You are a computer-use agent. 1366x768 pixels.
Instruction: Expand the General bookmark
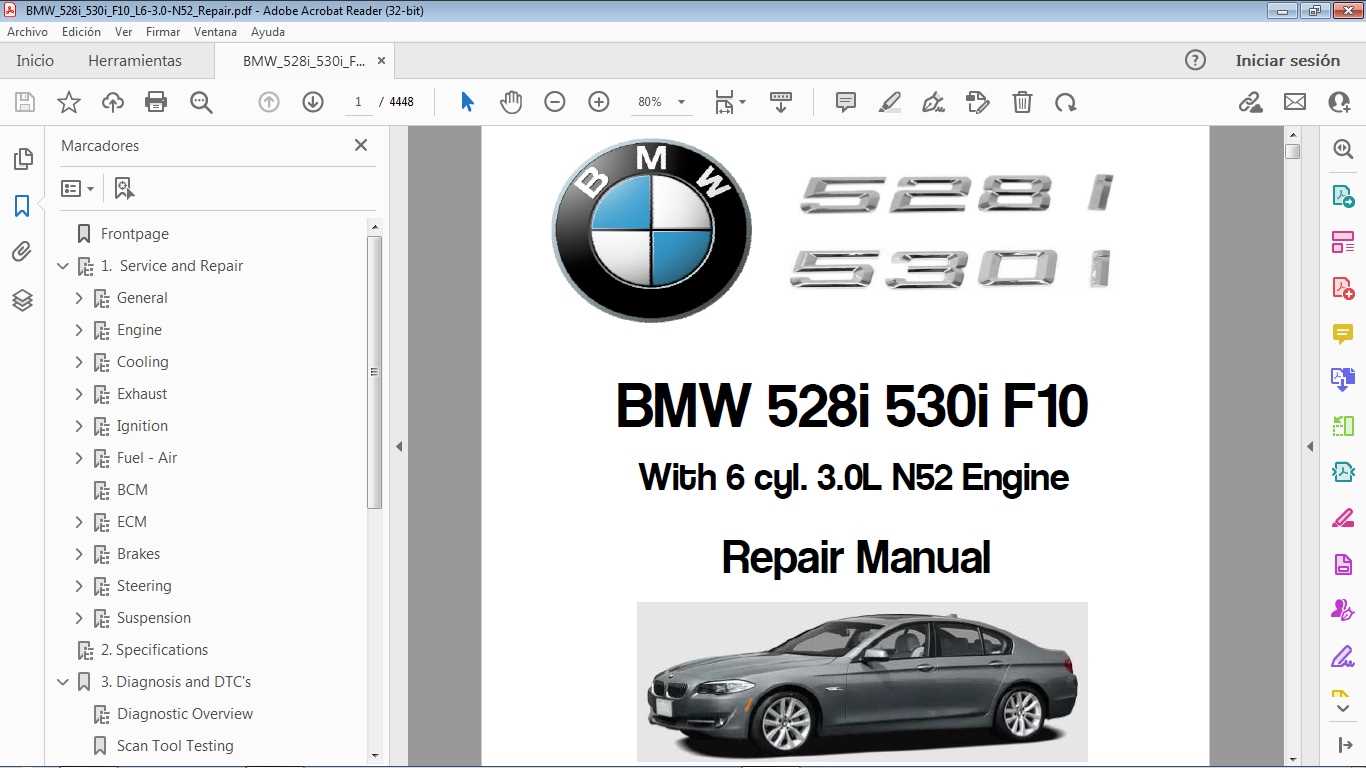(x=79, y=298)
